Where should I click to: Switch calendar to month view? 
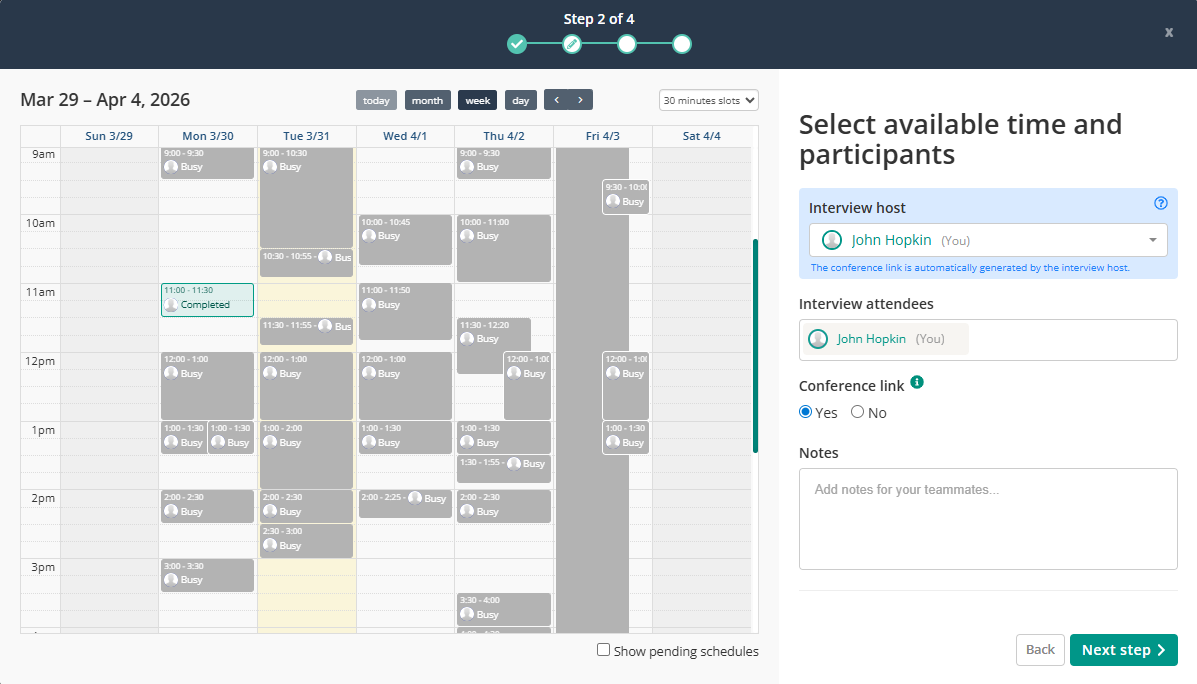(x=427, y=100)
